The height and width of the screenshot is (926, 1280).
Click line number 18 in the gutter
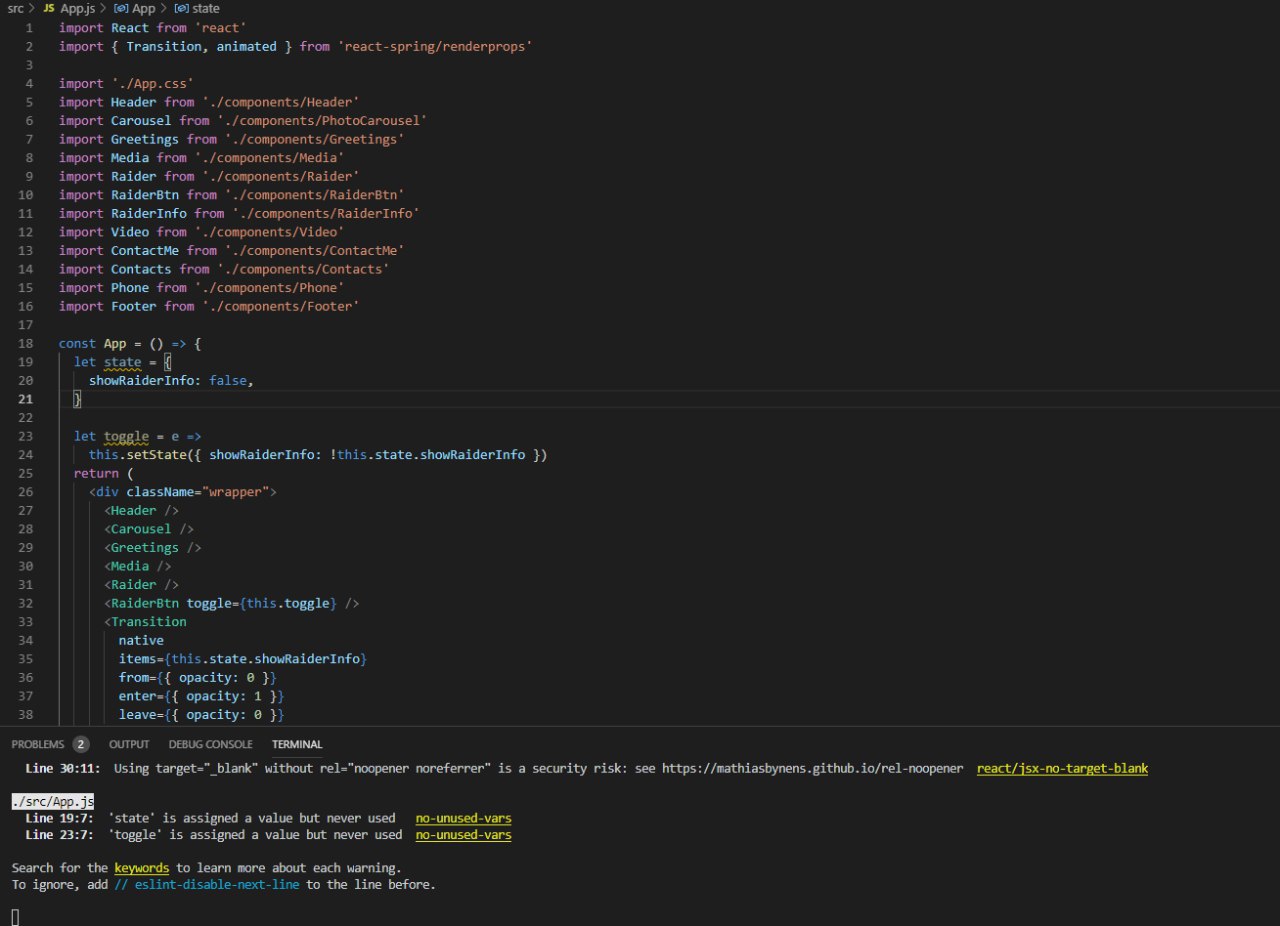25,343
